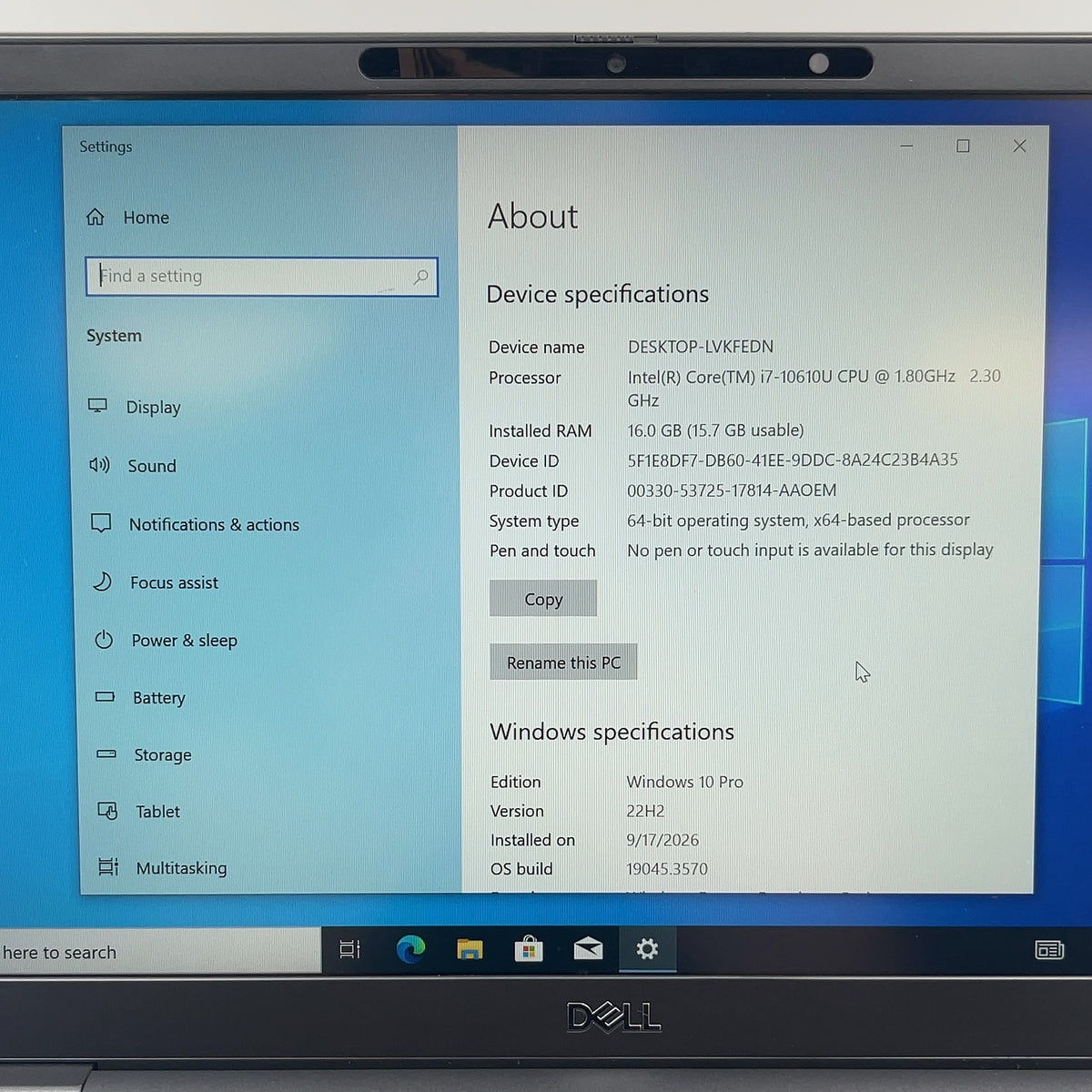Click the Rename this PC button
This screenshot has width=1092, height=1092.
pyautogui.click(x=563, y=662)
